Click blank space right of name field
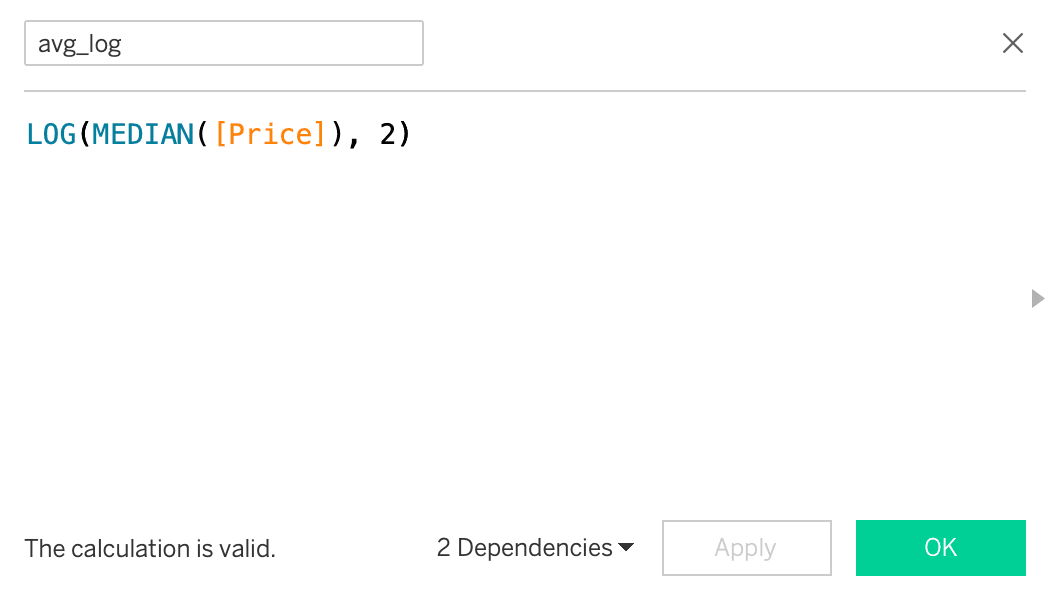1046x598 pixels. (700, 44)
